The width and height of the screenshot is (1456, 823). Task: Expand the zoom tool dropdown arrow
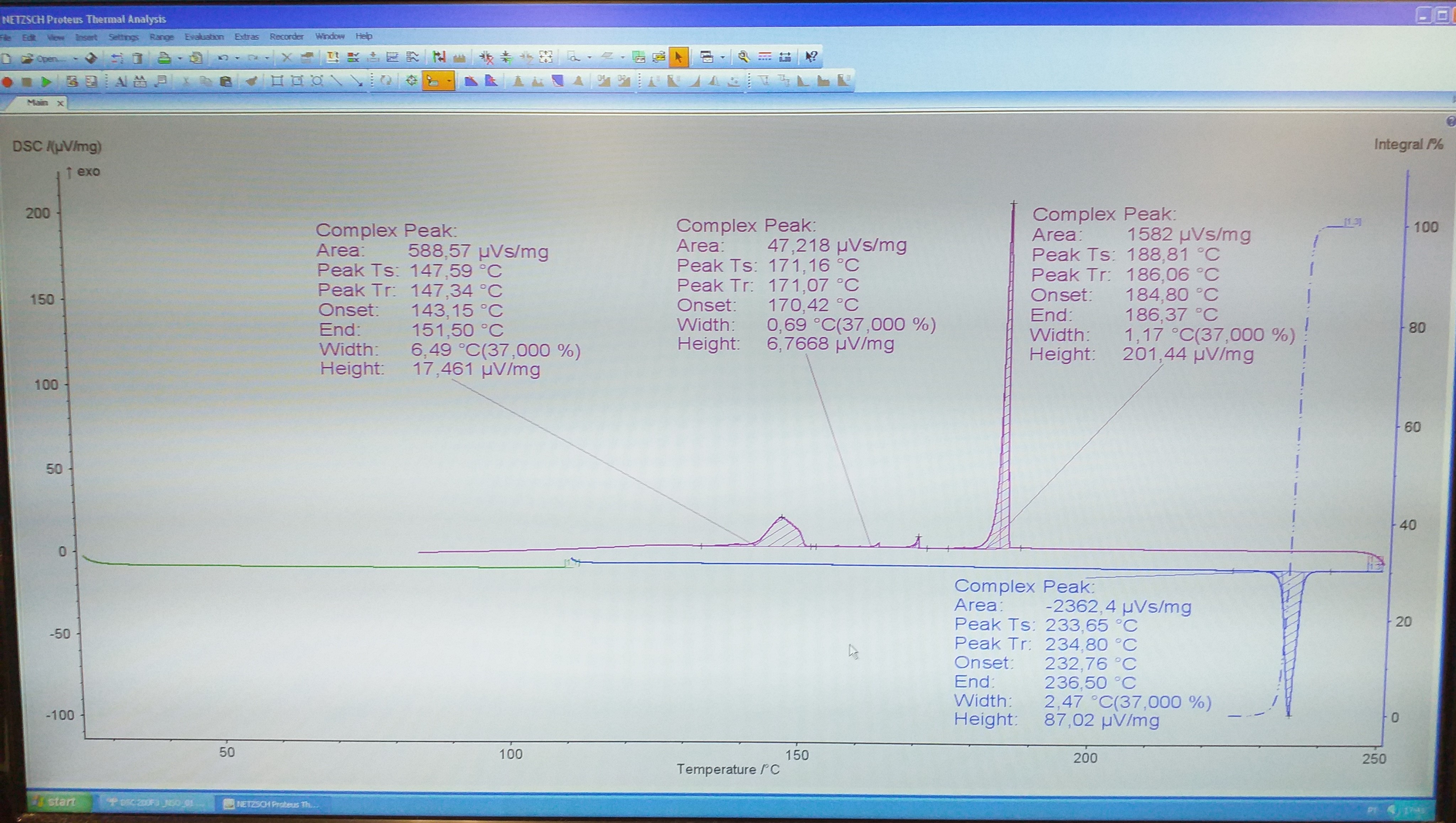(x=590, y=57)
